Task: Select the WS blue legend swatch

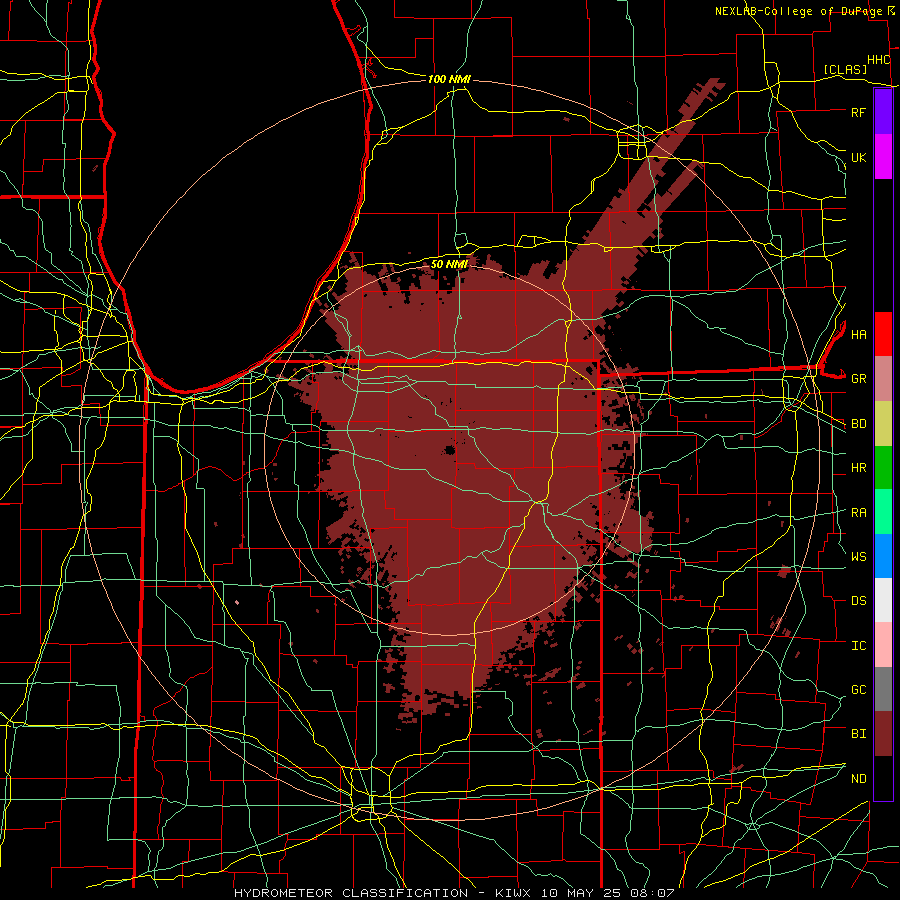Action: point(883,556)
